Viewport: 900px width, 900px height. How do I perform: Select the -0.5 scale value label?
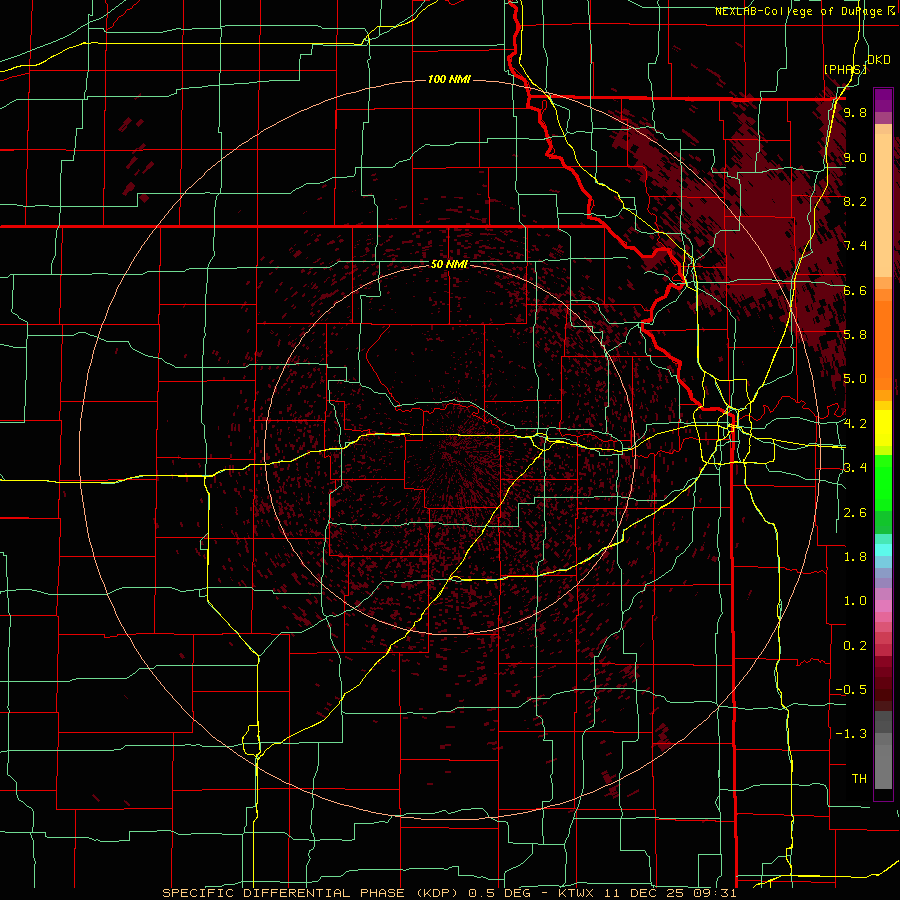click(x=851, y=690)
